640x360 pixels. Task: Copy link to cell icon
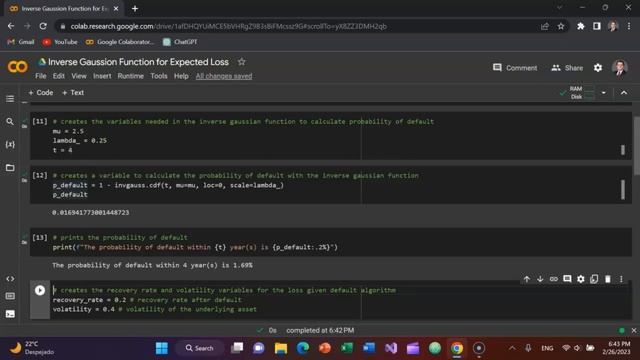(553, 279)
